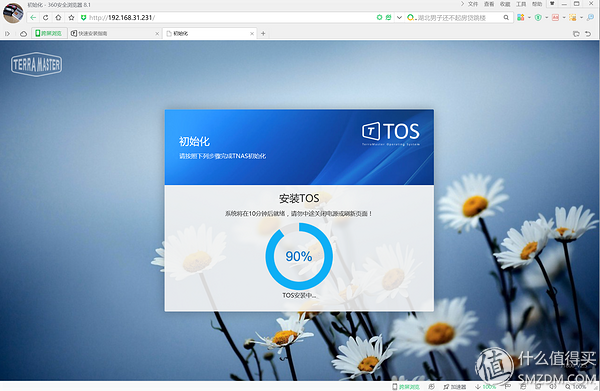Expand the dropdown beside orange screenshot tool

(x=581, y=18)
